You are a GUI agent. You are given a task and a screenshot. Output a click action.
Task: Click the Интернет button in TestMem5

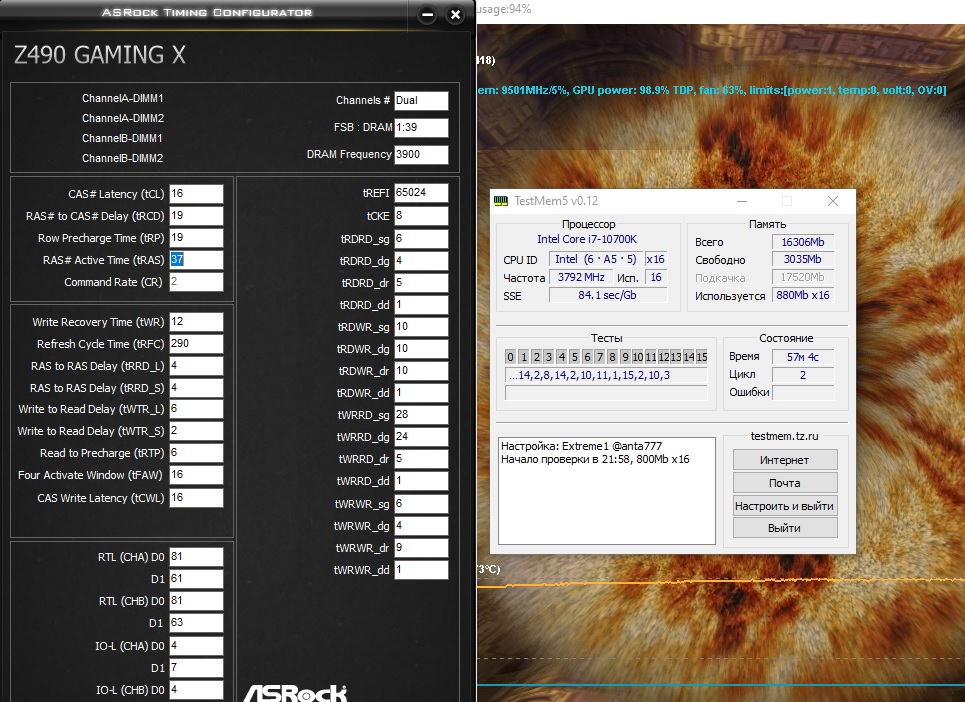pos(785,460)
